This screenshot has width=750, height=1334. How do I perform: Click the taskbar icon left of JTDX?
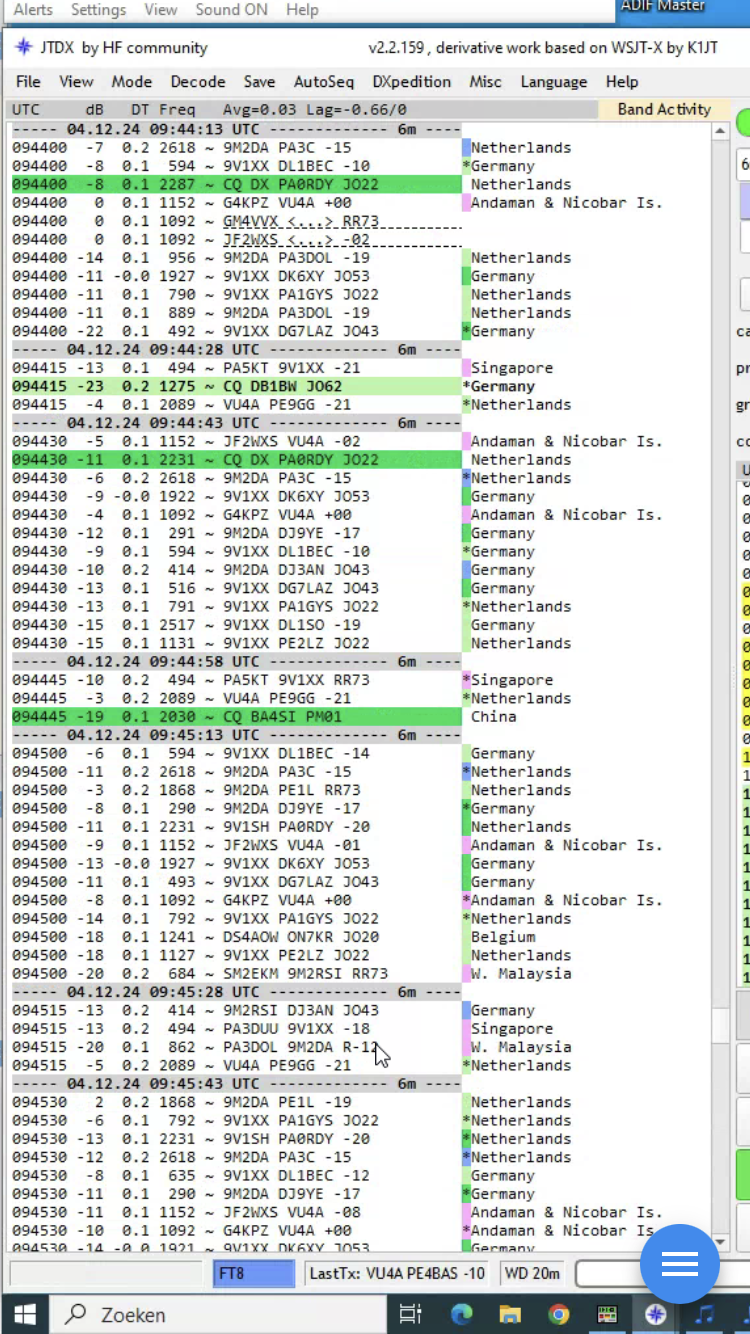click(x=608, y=1314)
